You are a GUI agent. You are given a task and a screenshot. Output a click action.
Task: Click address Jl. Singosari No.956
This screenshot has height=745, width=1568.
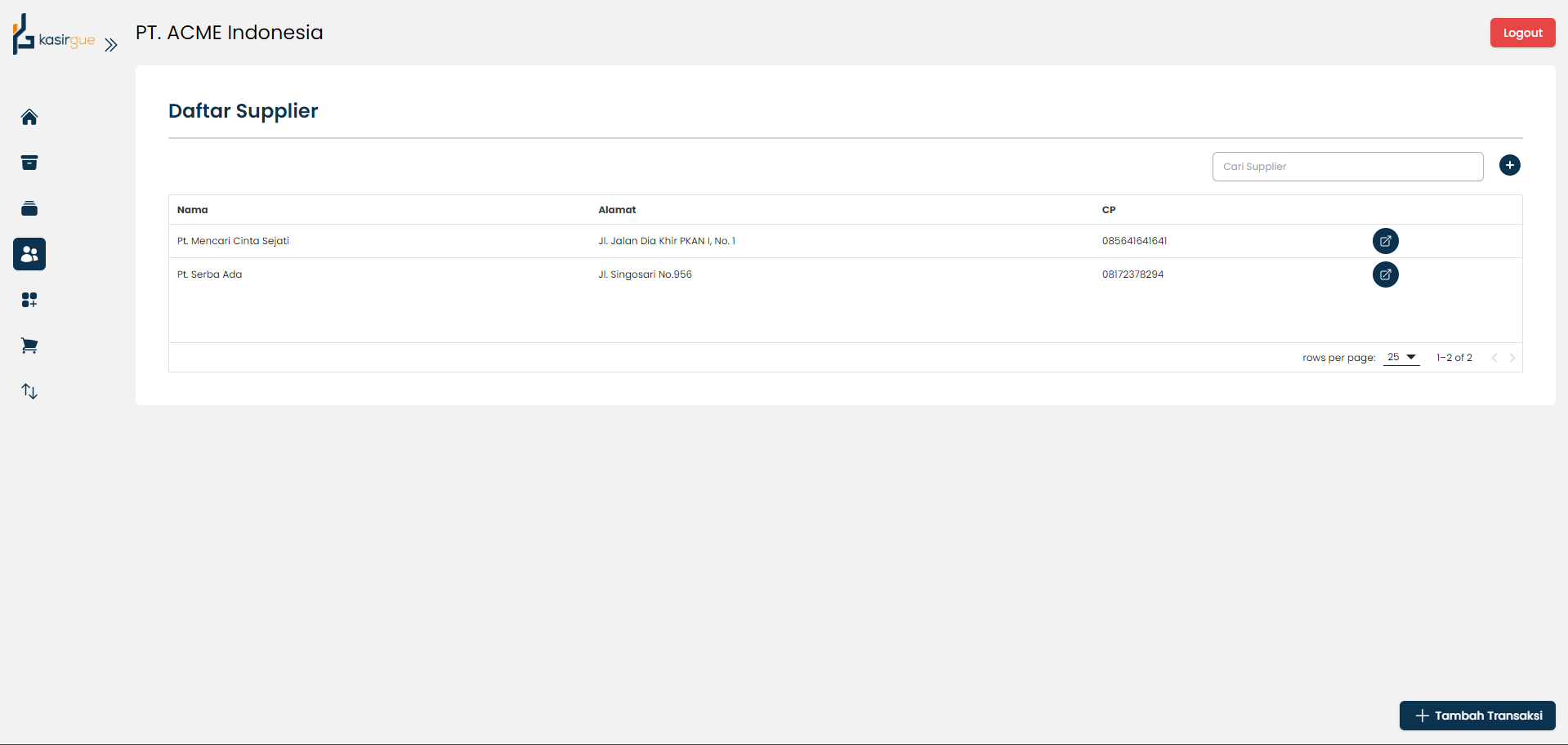click(x=646, y=274)
